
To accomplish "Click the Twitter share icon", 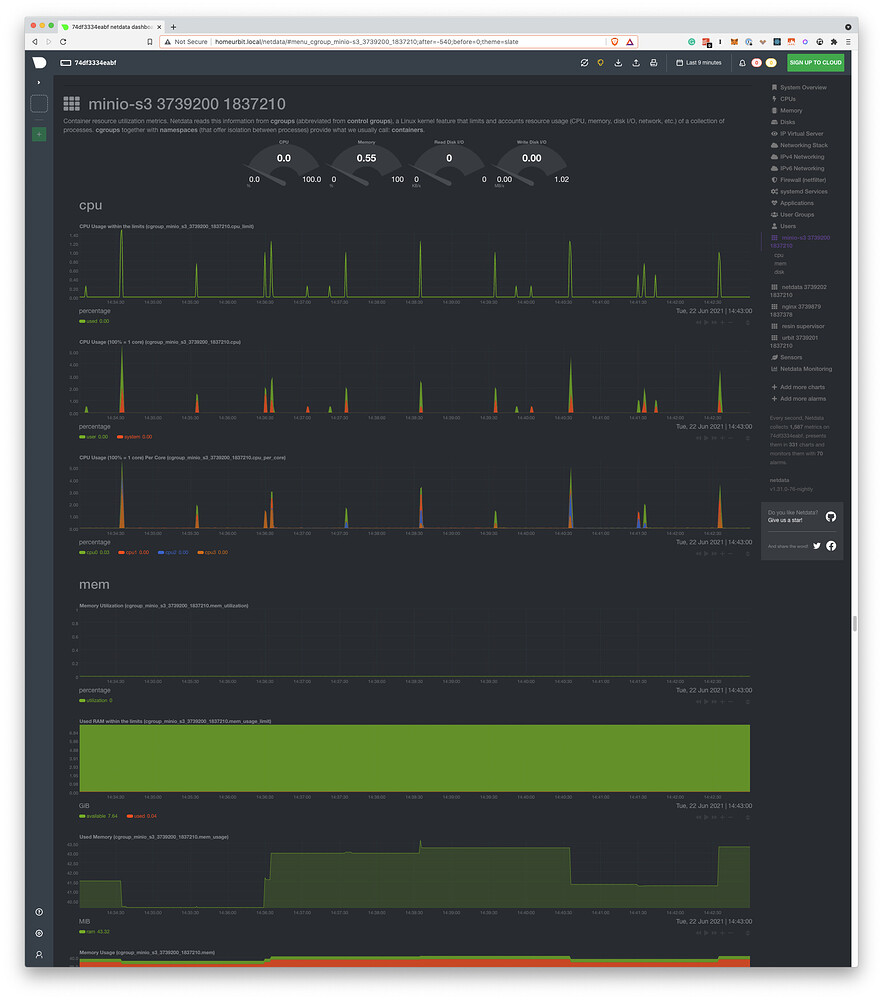I will point(817,546).
